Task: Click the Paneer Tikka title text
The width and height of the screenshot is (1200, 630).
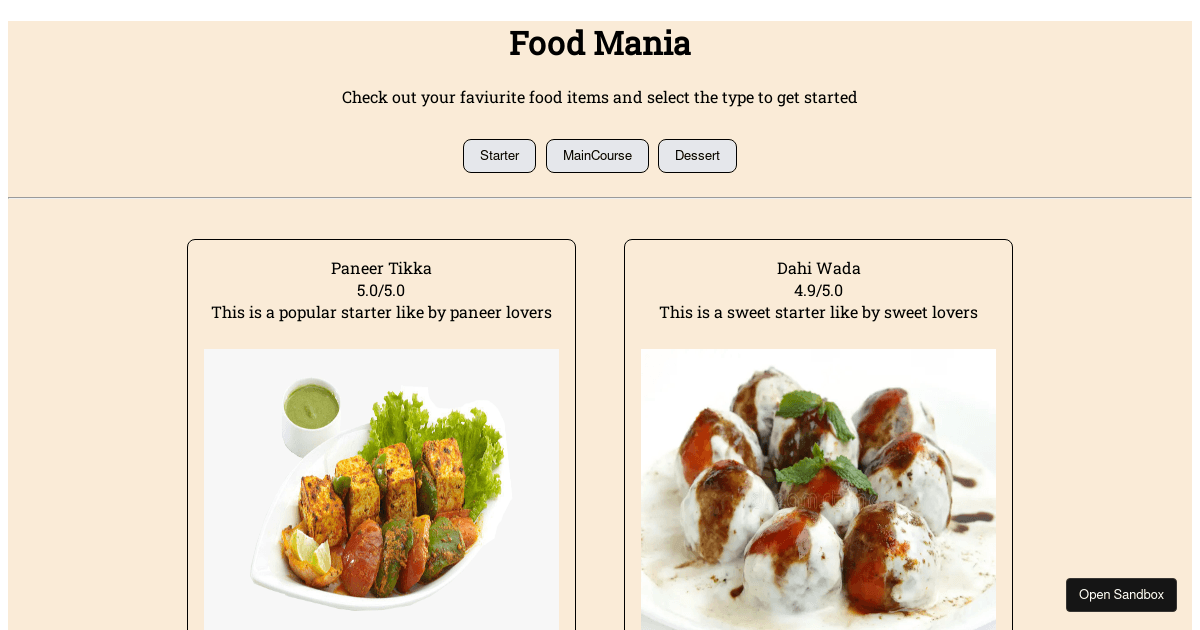Action: (381, 268)
